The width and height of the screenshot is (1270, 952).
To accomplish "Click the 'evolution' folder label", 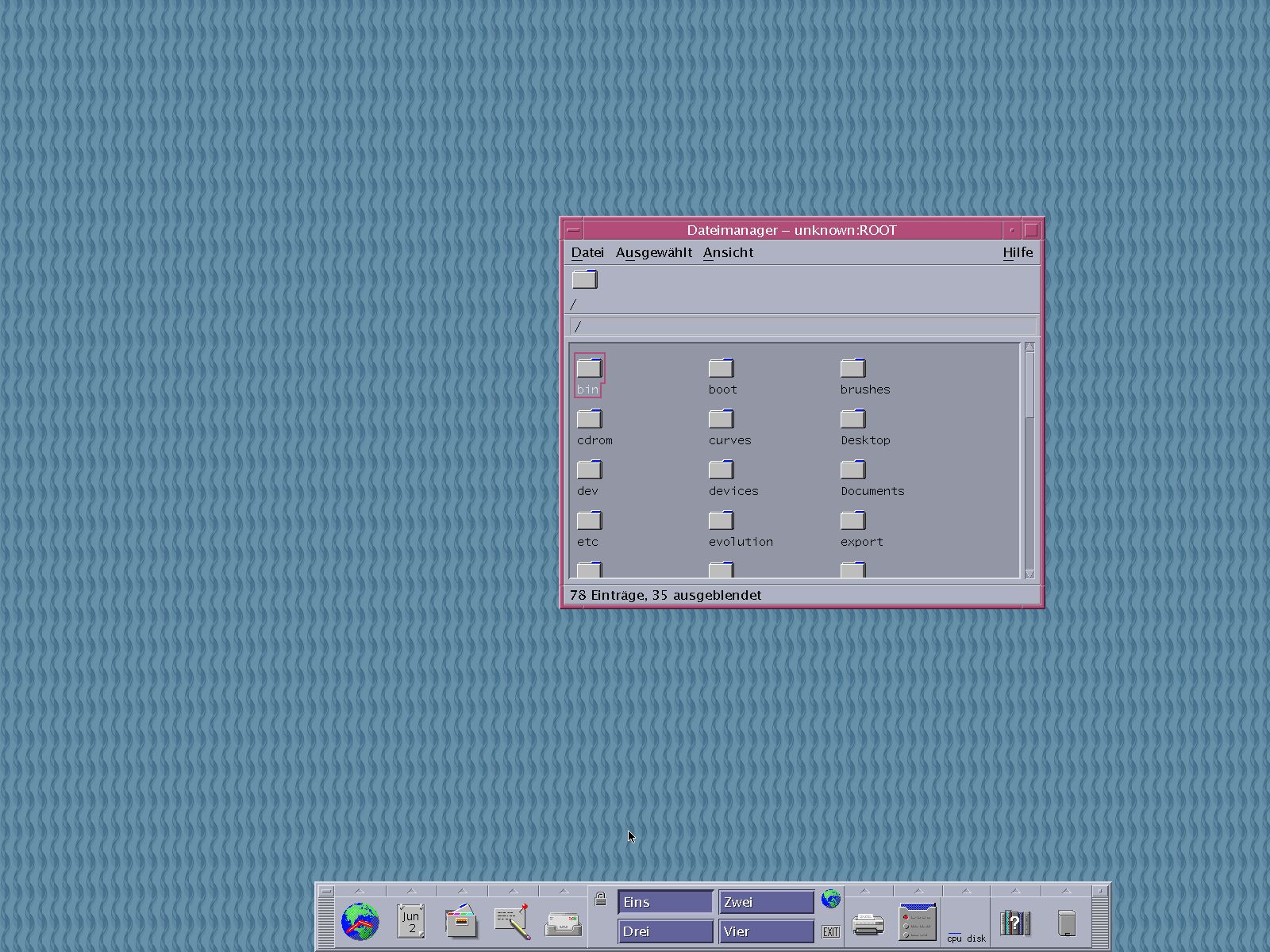I will (x=741, y=542).
